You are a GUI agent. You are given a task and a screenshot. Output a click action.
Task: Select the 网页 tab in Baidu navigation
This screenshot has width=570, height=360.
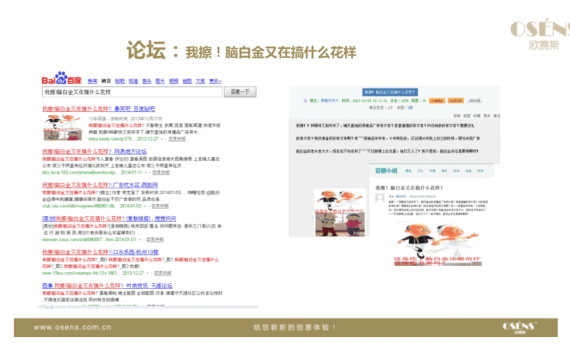tap(106, 81)
